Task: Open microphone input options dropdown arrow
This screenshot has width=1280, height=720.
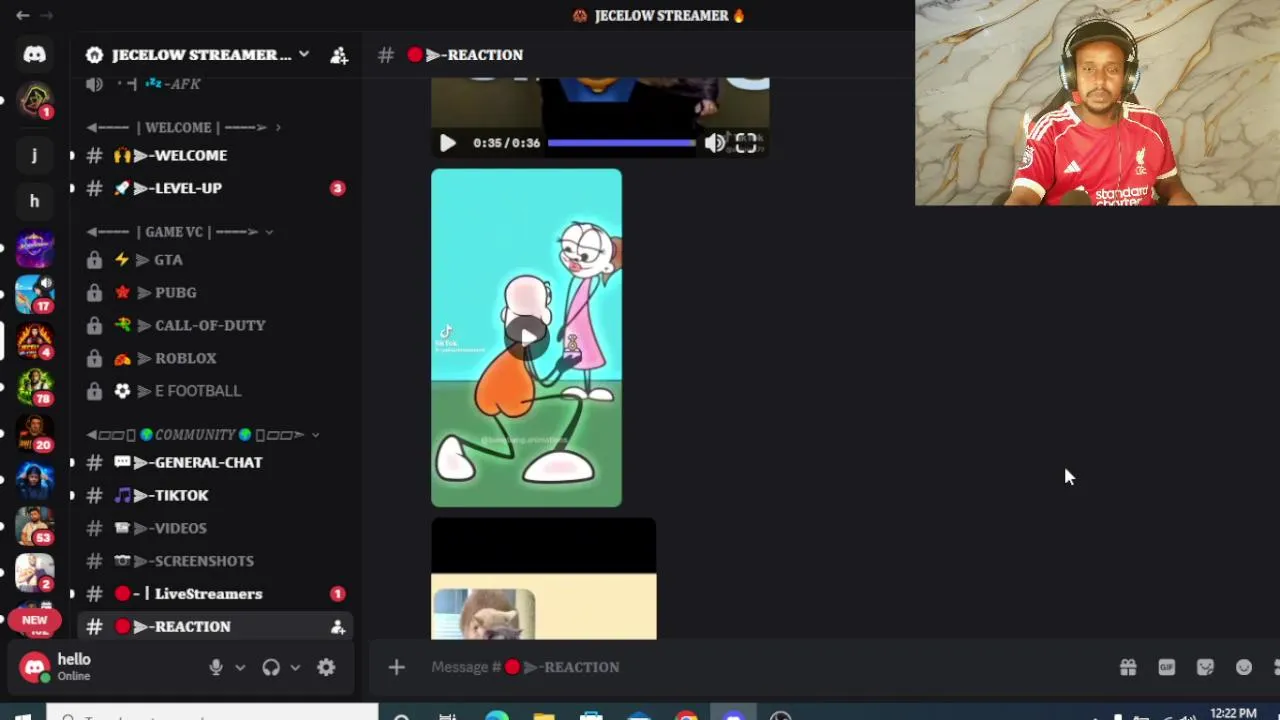Action: [240, 667]
